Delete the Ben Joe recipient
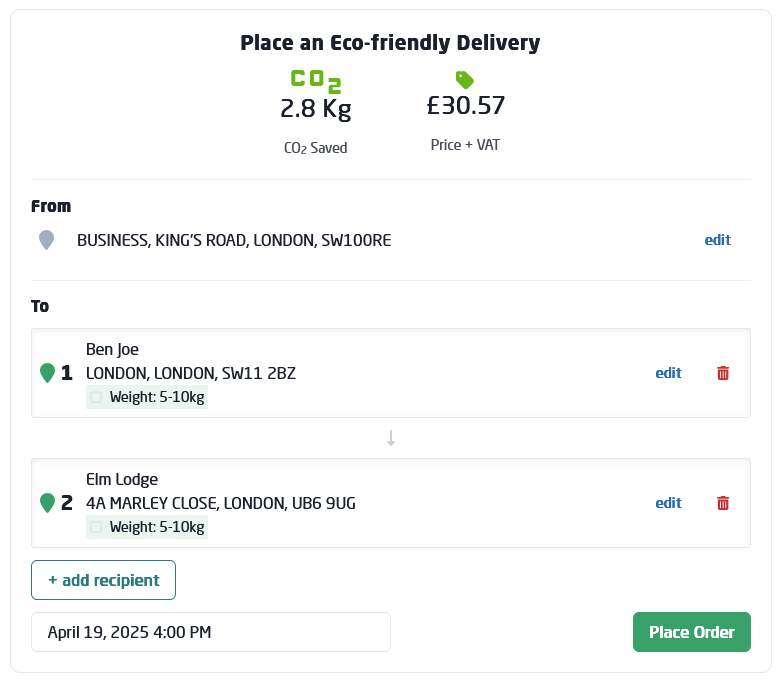The height and width of the screenshot is (685, 779). [x=723, y=373]
